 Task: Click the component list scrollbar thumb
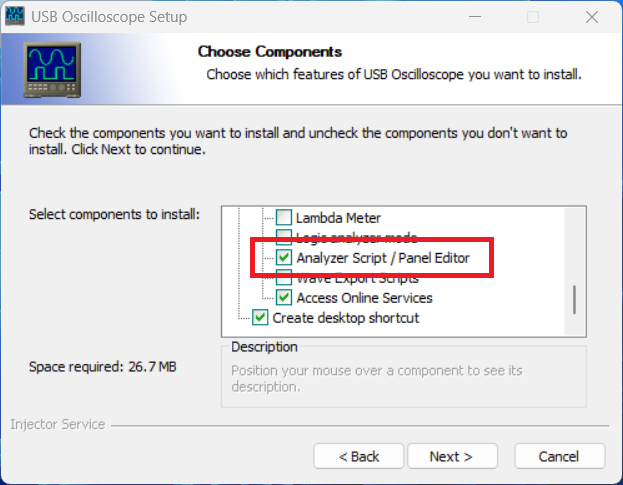tap(575, 300)
